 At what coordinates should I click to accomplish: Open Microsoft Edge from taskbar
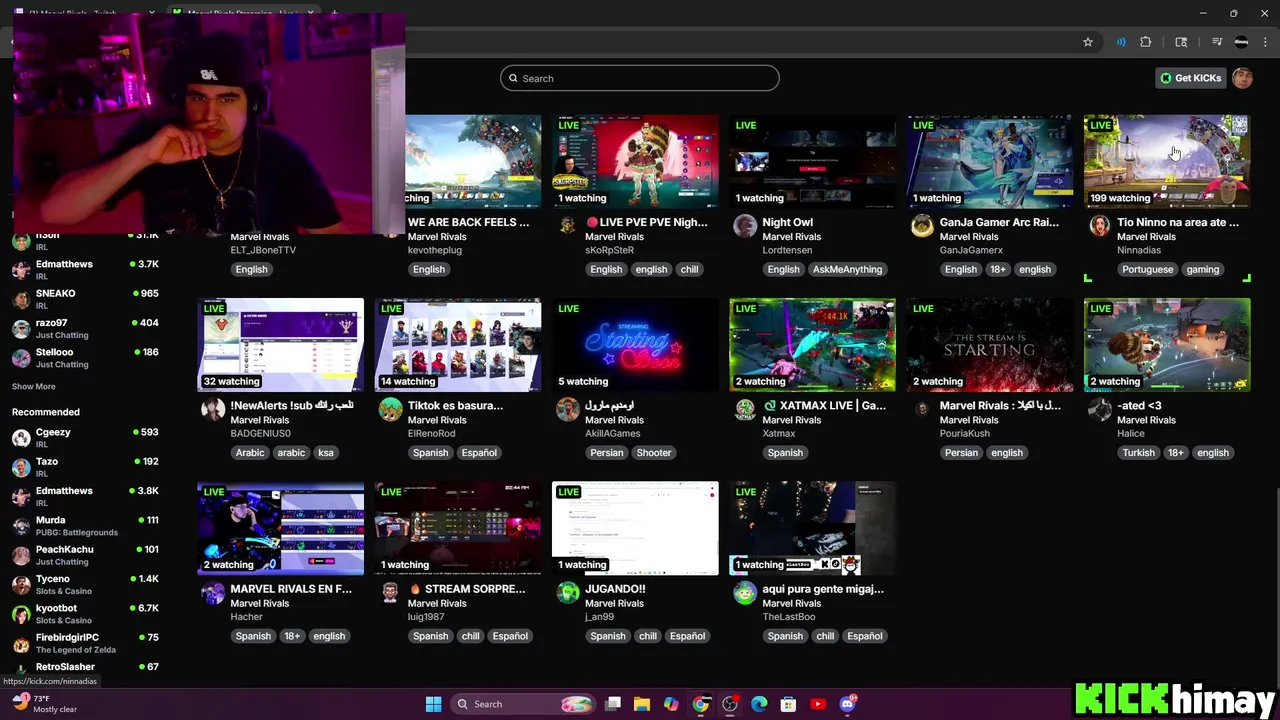pos(759,704)
